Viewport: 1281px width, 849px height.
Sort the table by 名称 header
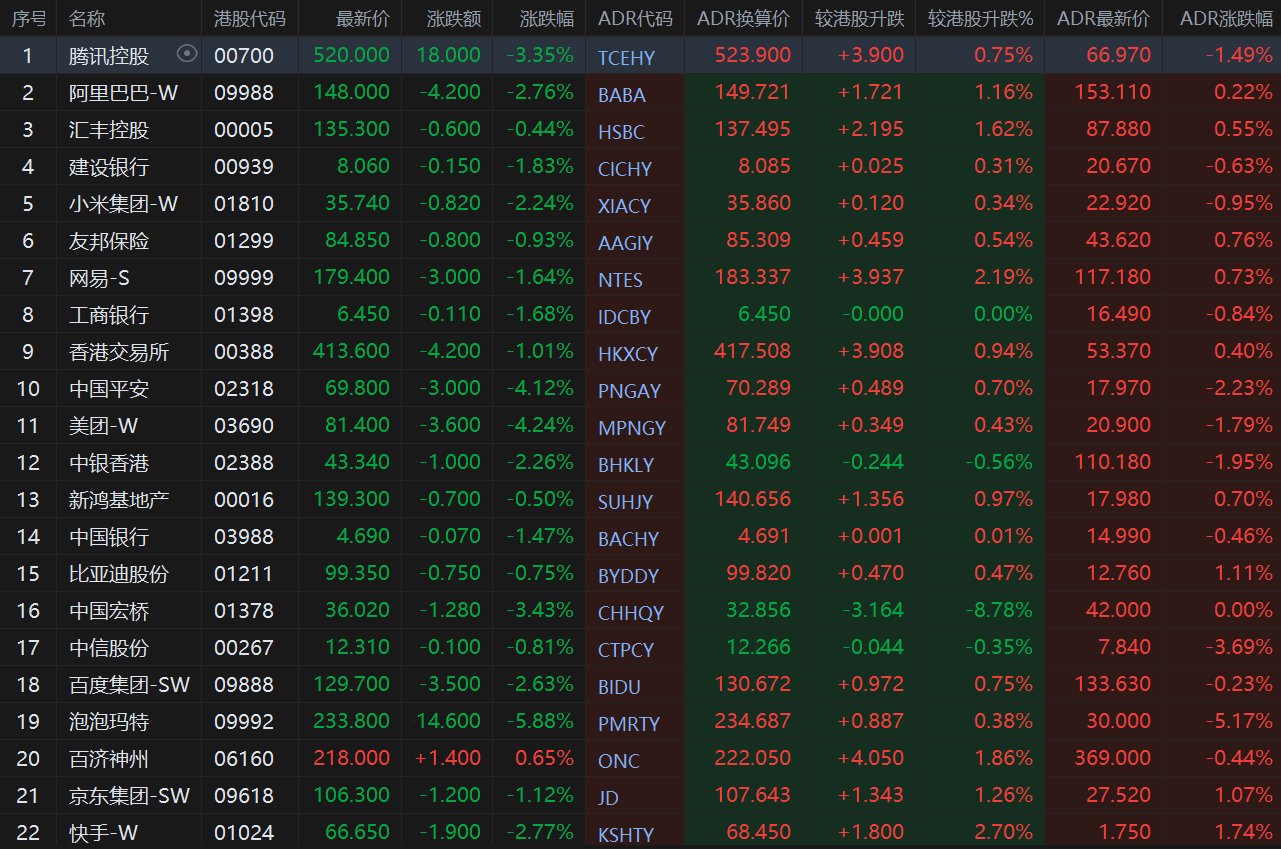pyautogui.click(x=87, y=18)
